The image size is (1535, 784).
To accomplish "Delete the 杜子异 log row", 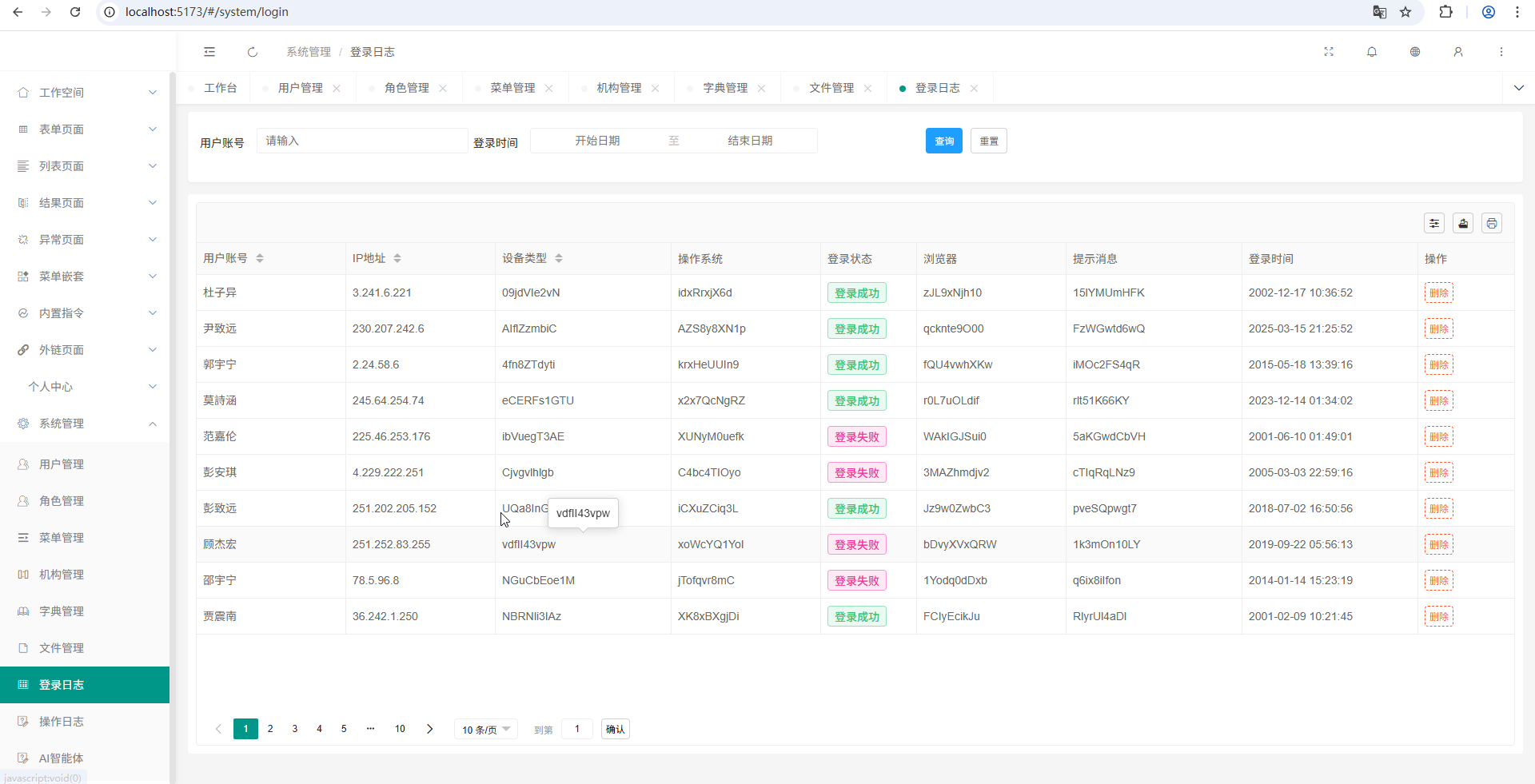I will [1439, 293].
